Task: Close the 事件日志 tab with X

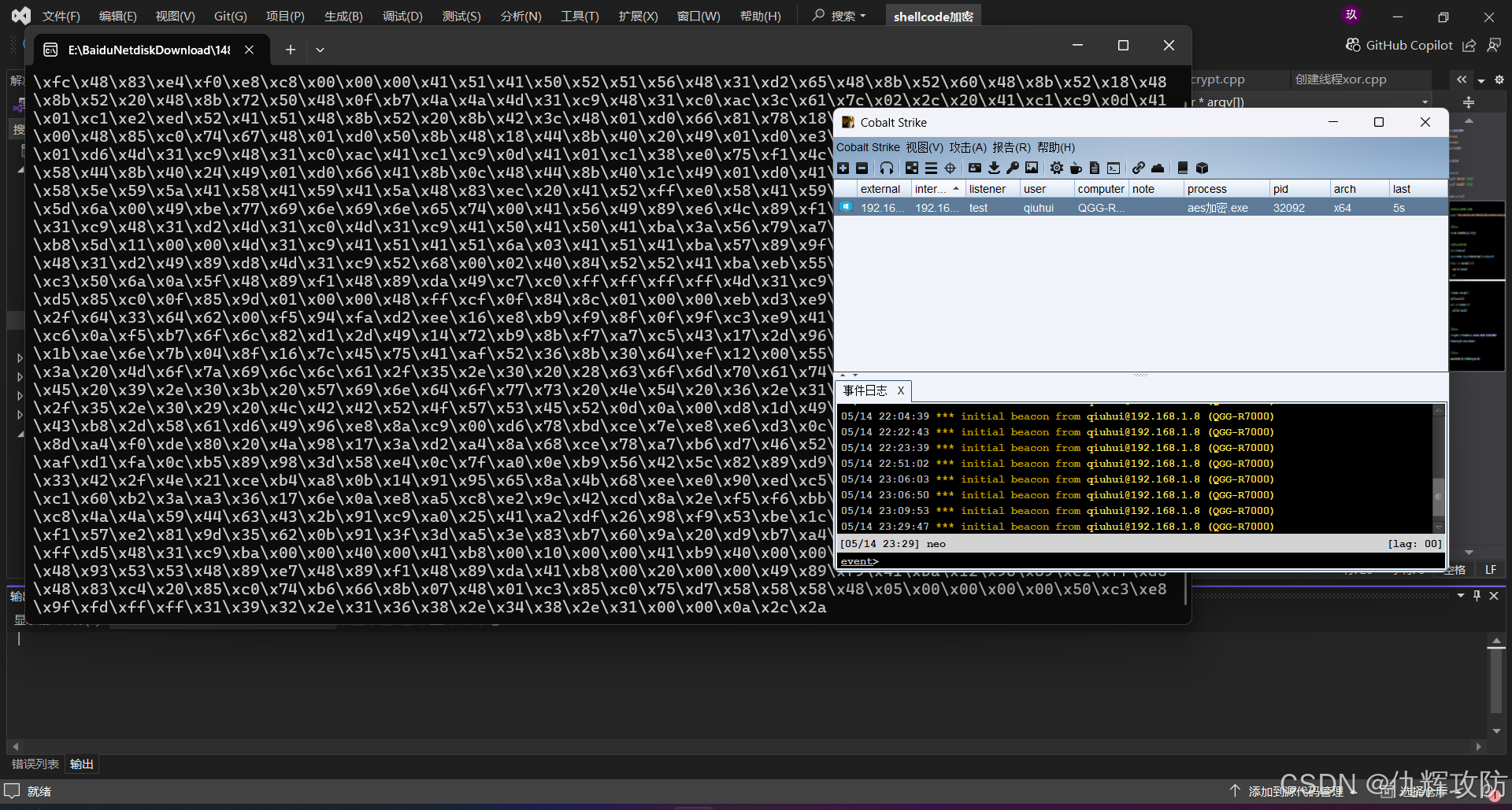Action: point(901,390)
